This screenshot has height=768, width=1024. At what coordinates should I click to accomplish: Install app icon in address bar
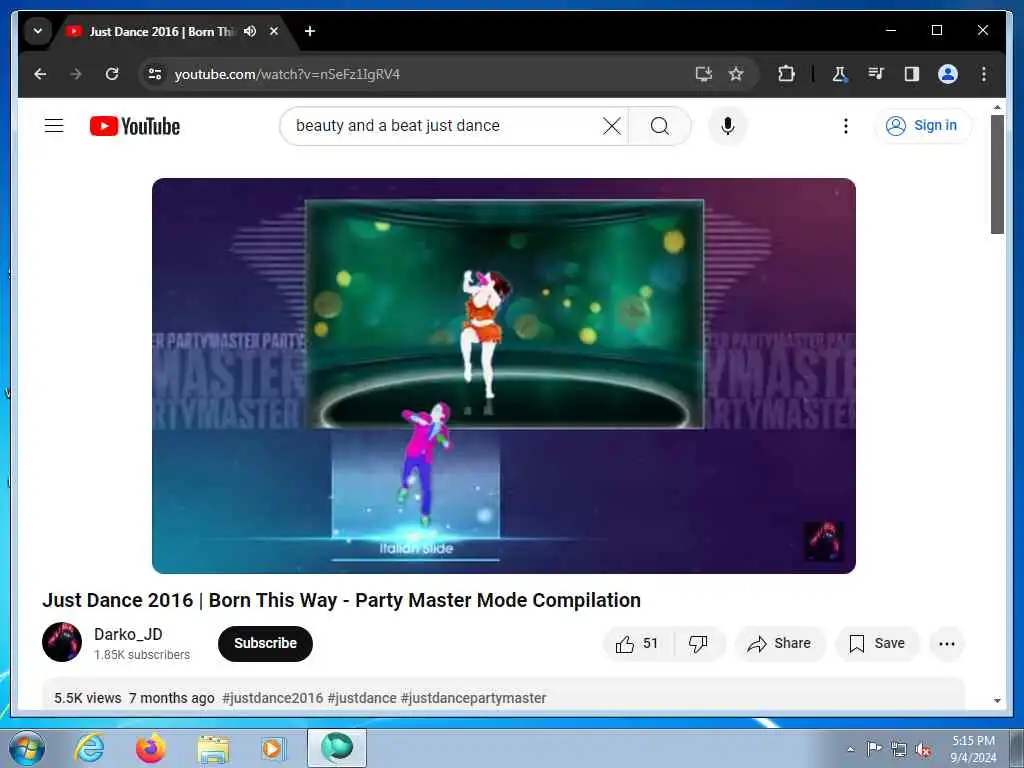pos(703,74)
